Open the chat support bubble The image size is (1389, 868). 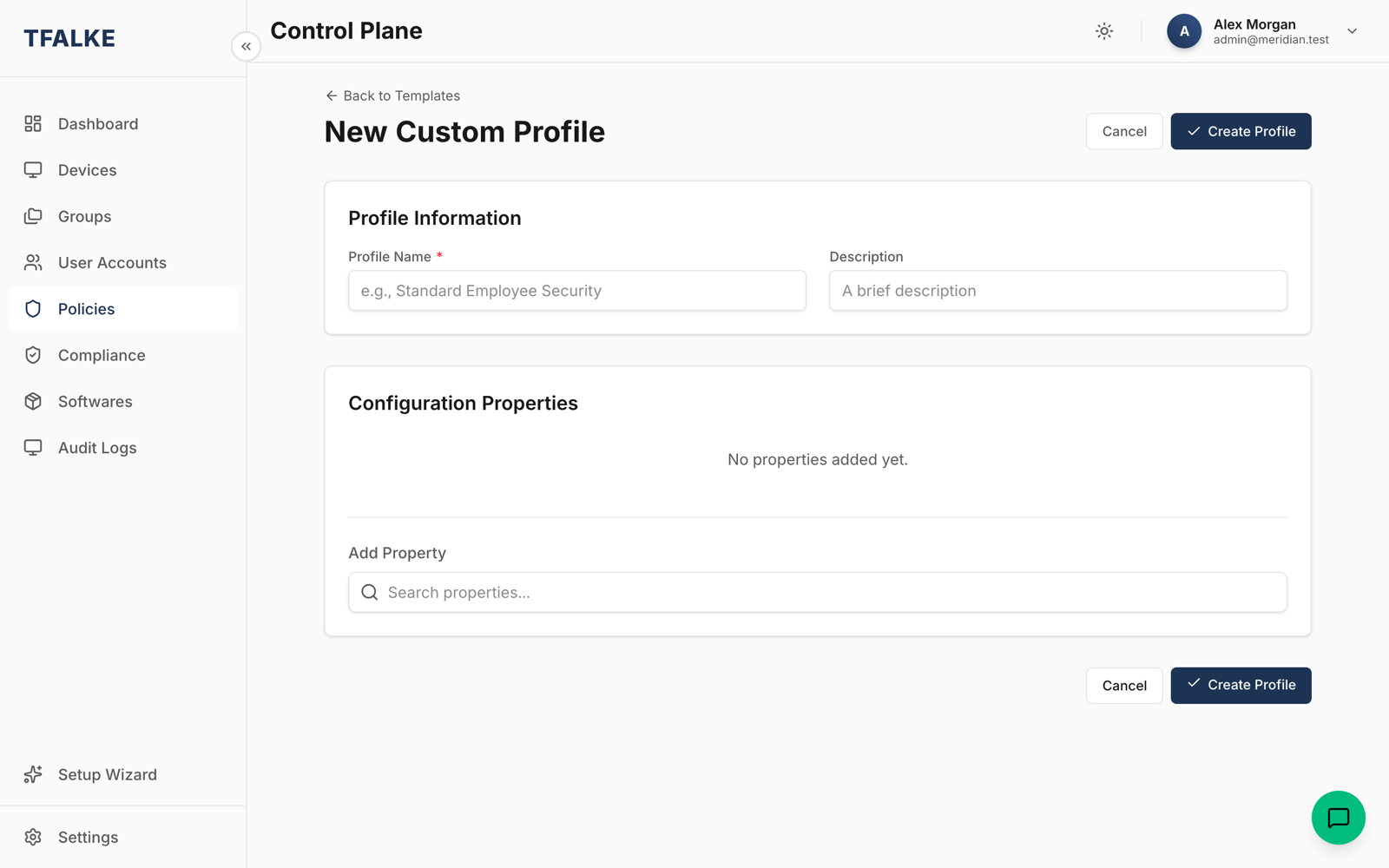[x=1338, y=818]
